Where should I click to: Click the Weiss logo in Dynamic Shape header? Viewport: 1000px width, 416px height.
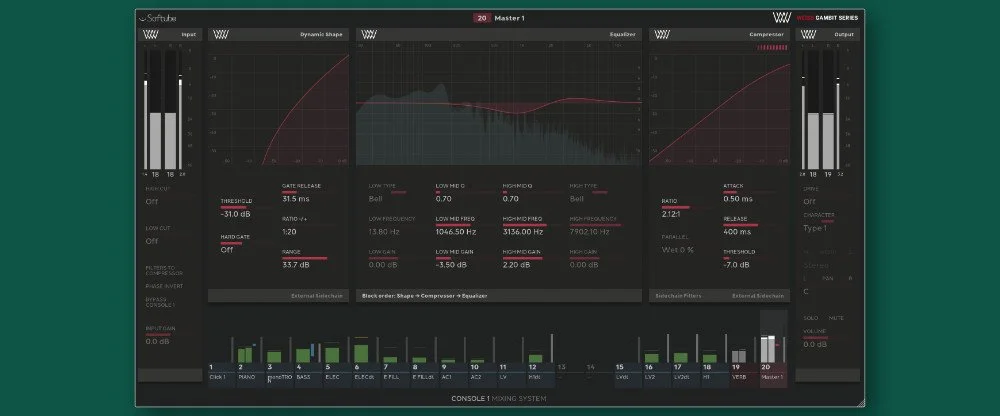220,34
